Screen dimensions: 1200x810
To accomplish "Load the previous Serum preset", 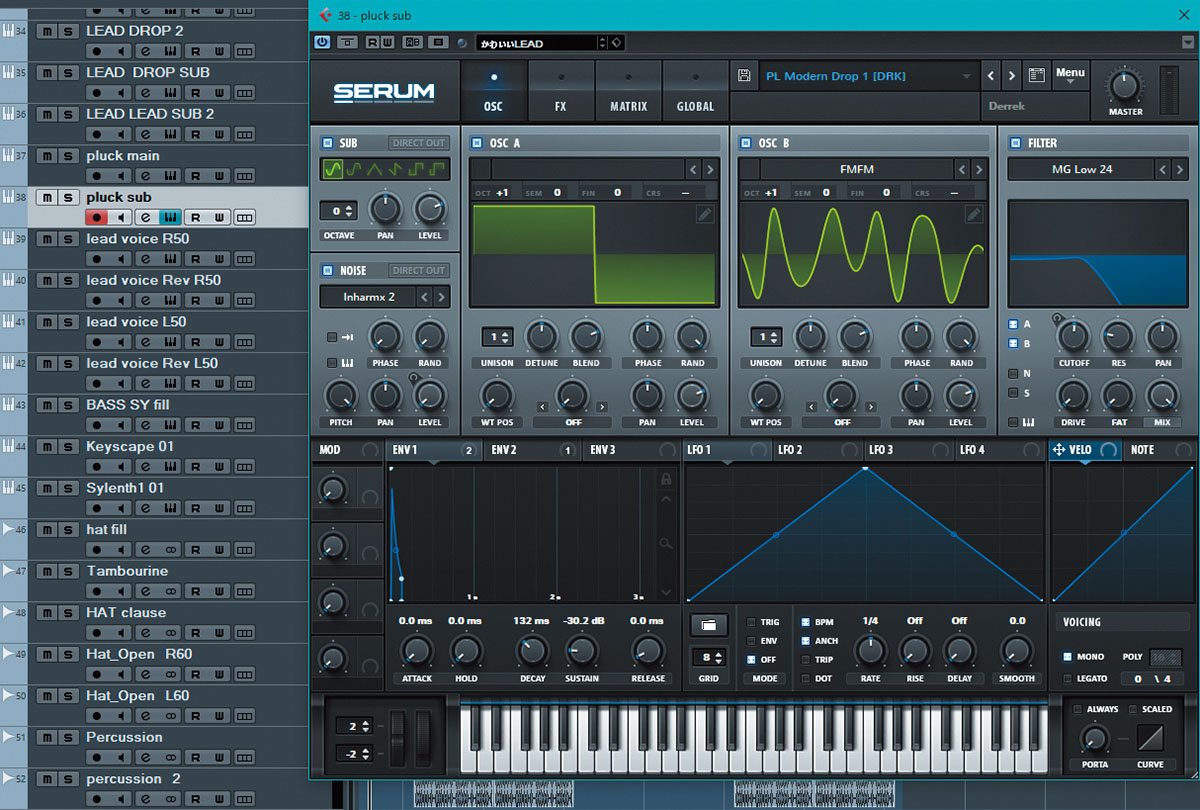I will point(989,76).
